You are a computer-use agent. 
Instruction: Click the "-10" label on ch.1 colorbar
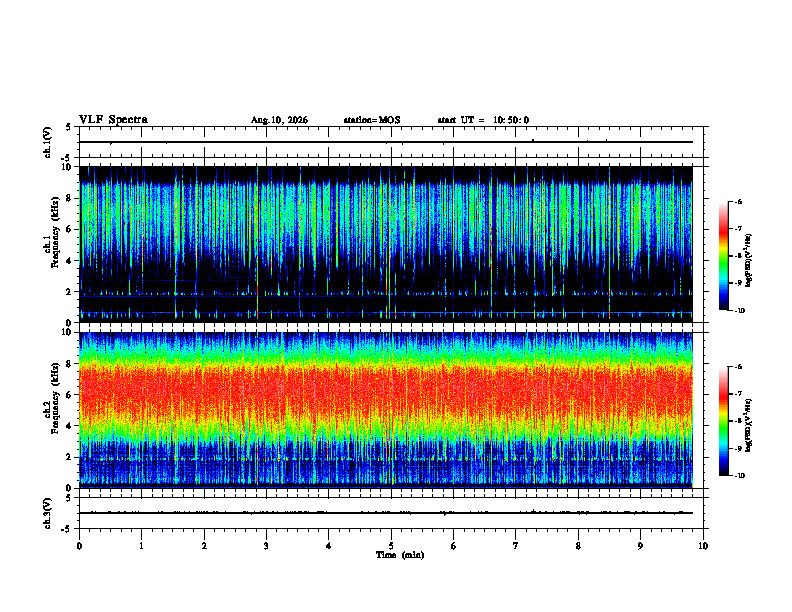[x=739, y=311]
